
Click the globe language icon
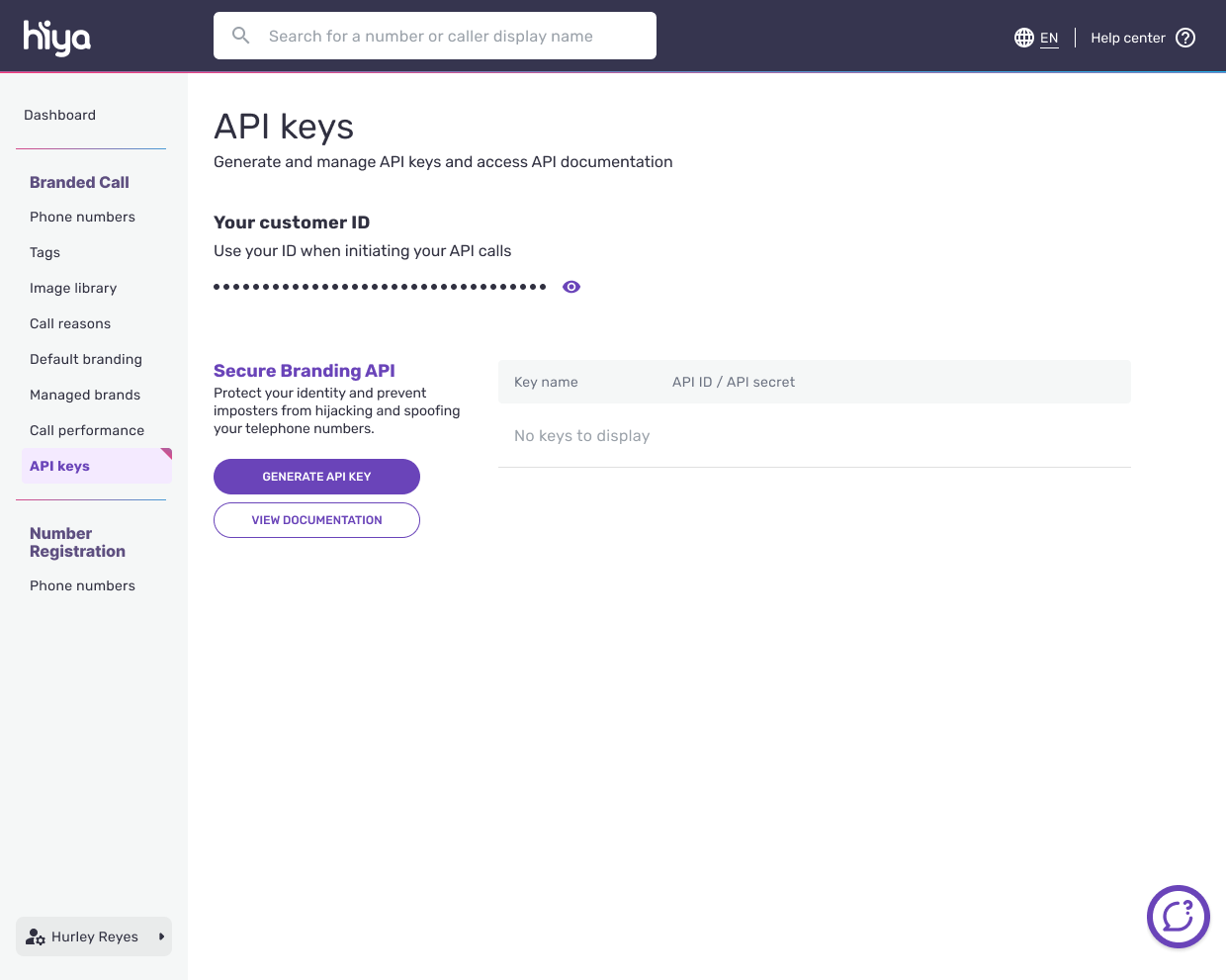coord(1023,38)
